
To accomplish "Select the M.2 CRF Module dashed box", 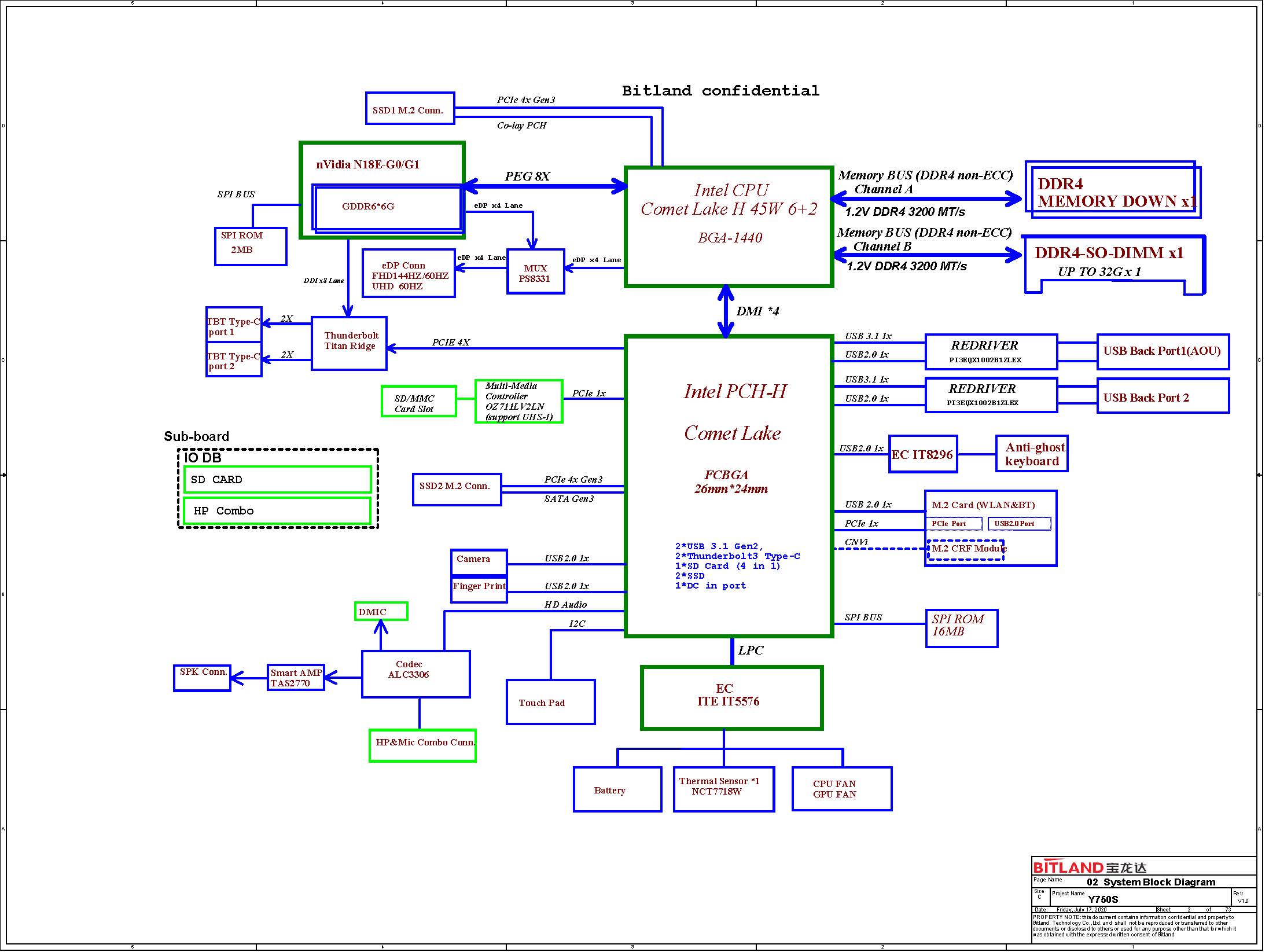I will (x=965, y=550).
